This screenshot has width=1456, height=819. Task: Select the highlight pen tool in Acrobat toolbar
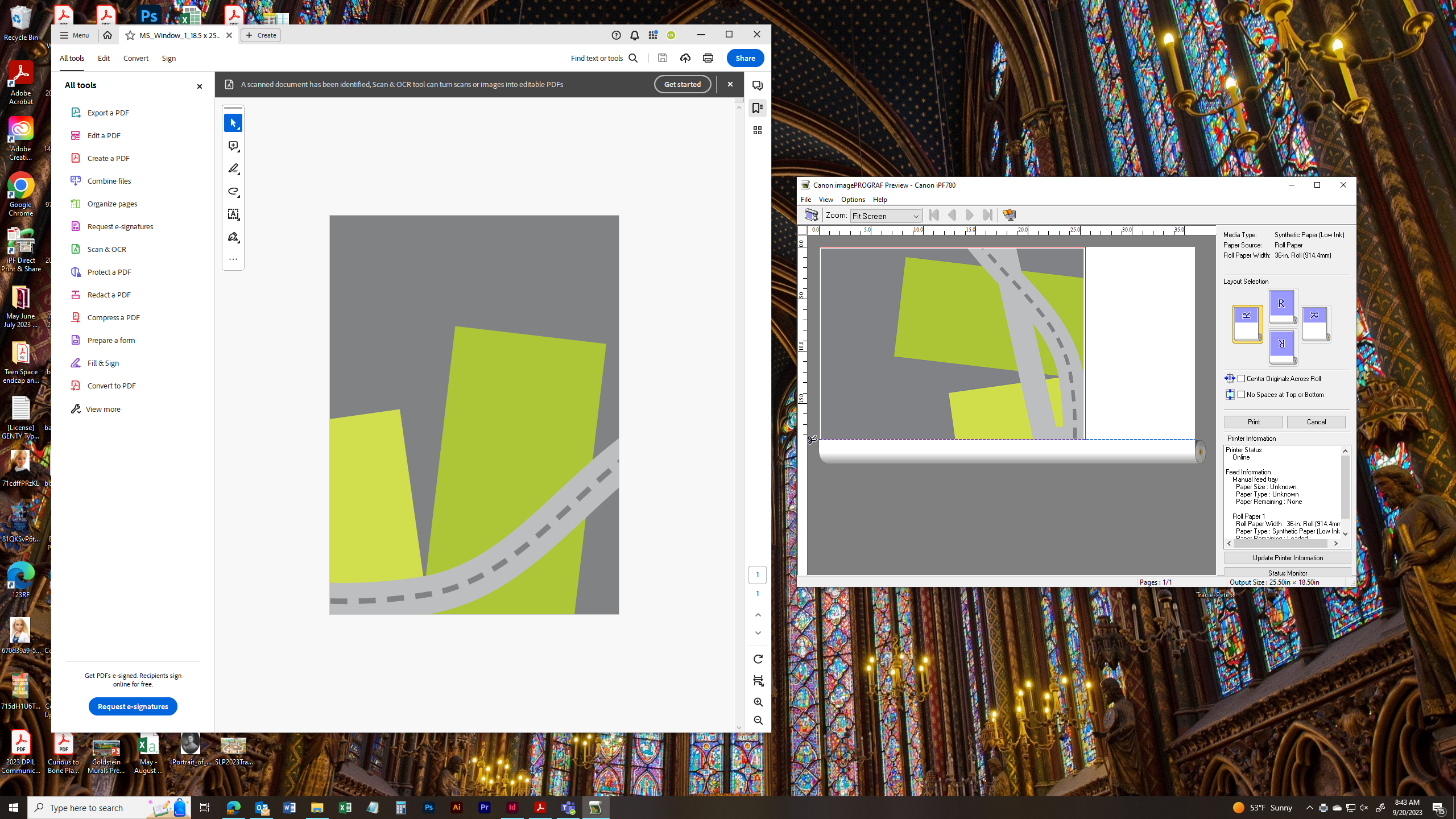(233, 169)
